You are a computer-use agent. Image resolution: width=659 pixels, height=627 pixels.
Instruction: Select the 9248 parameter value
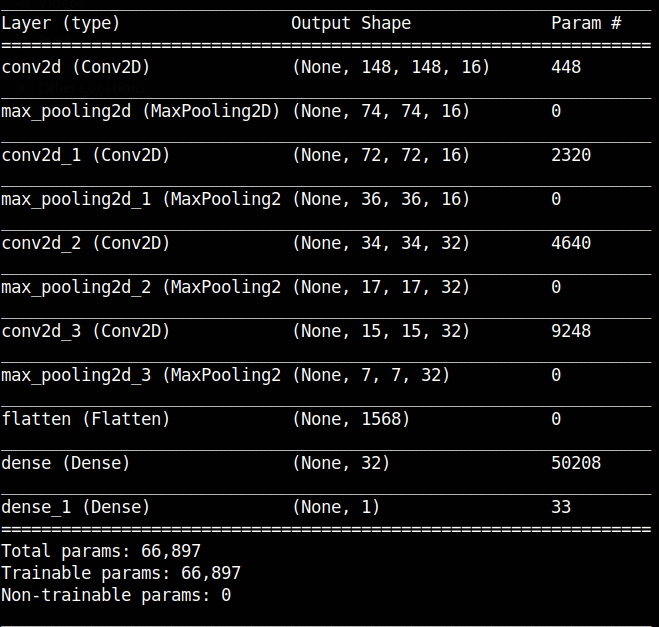pos(571,331)
